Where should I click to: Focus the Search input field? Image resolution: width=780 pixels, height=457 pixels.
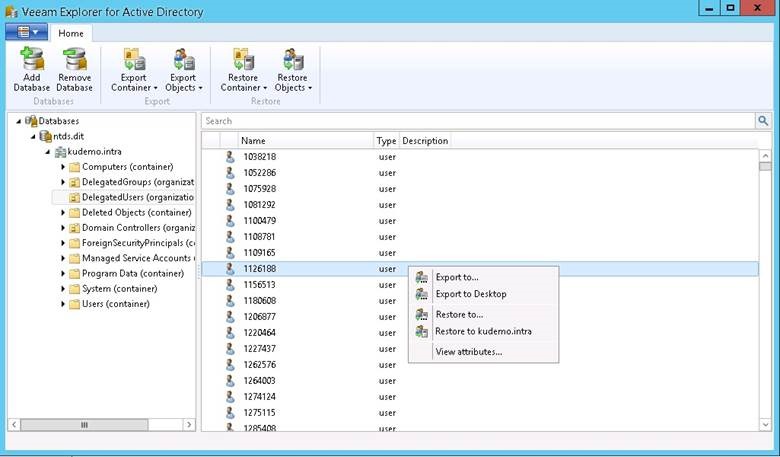click(478, 121)
